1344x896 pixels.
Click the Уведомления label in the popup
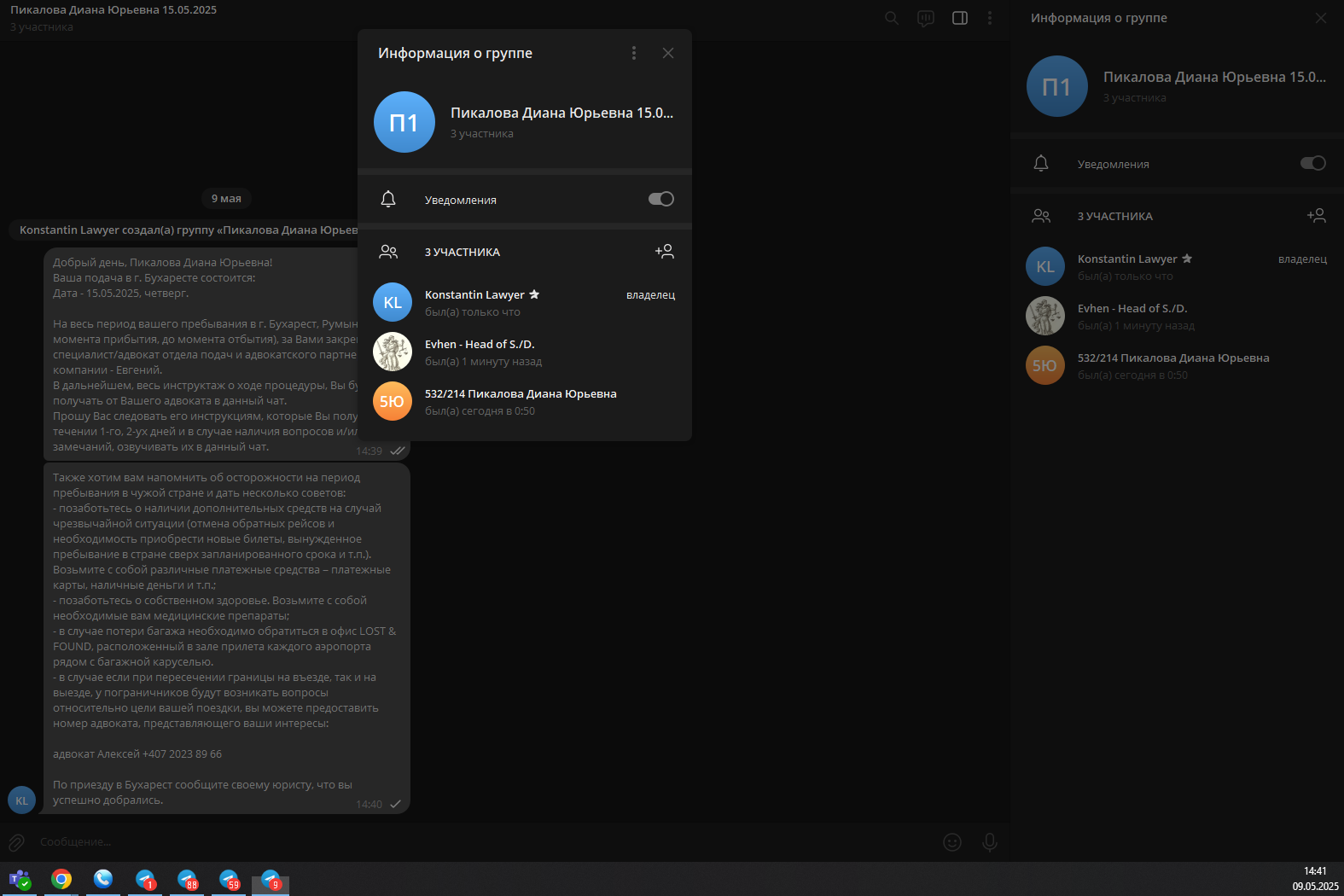coord(460,201)
